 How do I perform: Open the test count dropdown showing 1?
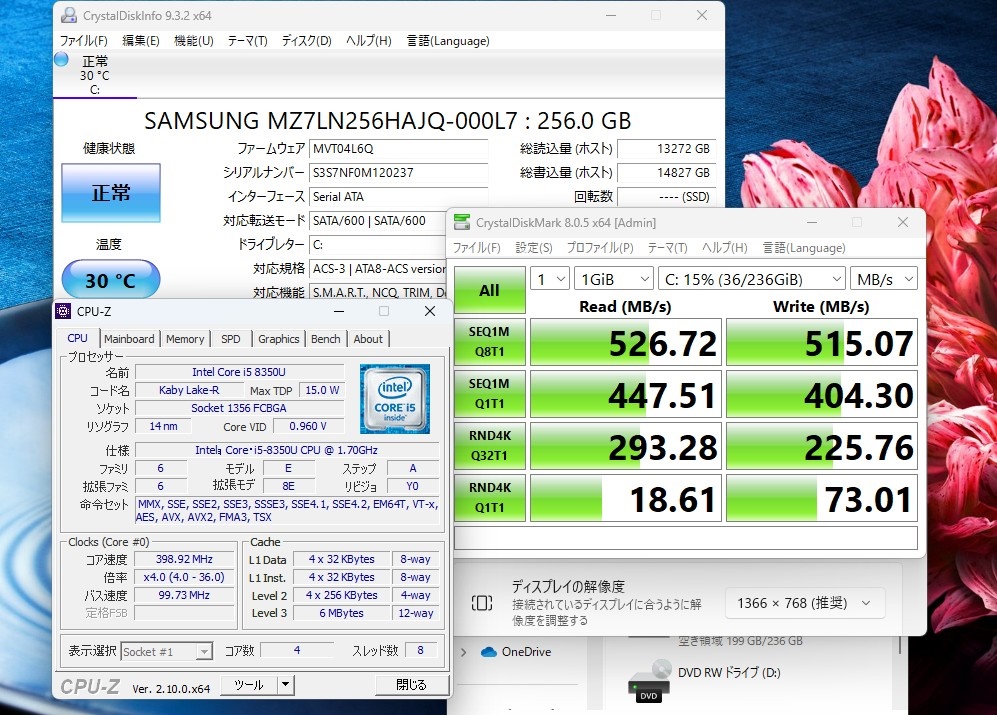(x=549, y=279)
